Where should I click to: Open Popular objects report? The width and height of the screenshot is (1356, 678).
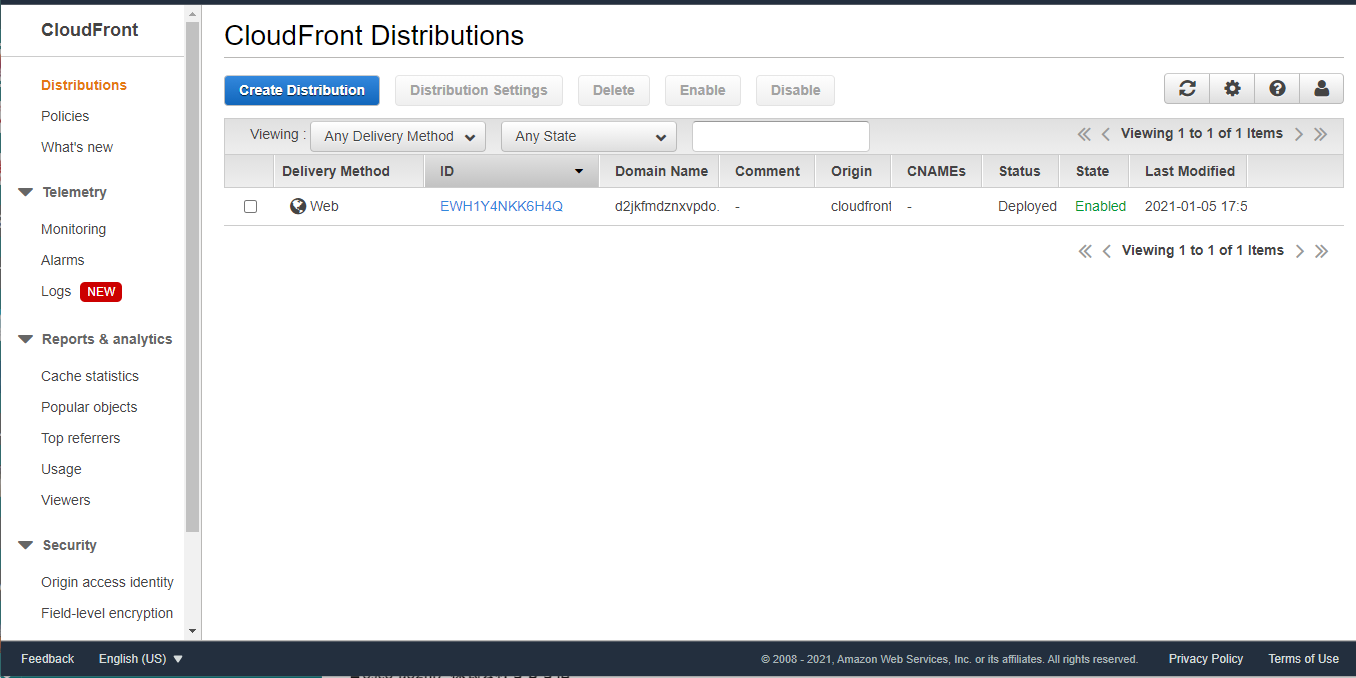coord(89,407)
